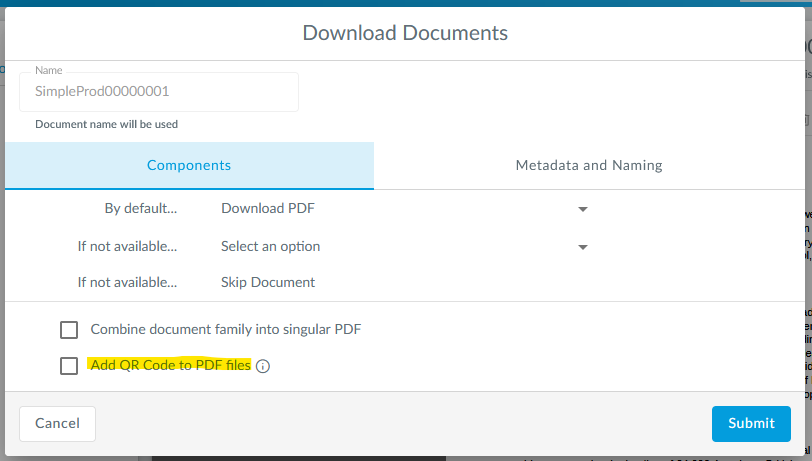The width and height of the screenshot is (812, 461).
Task: Click the arrow next to Download PDF
Action: click(582, 210)
